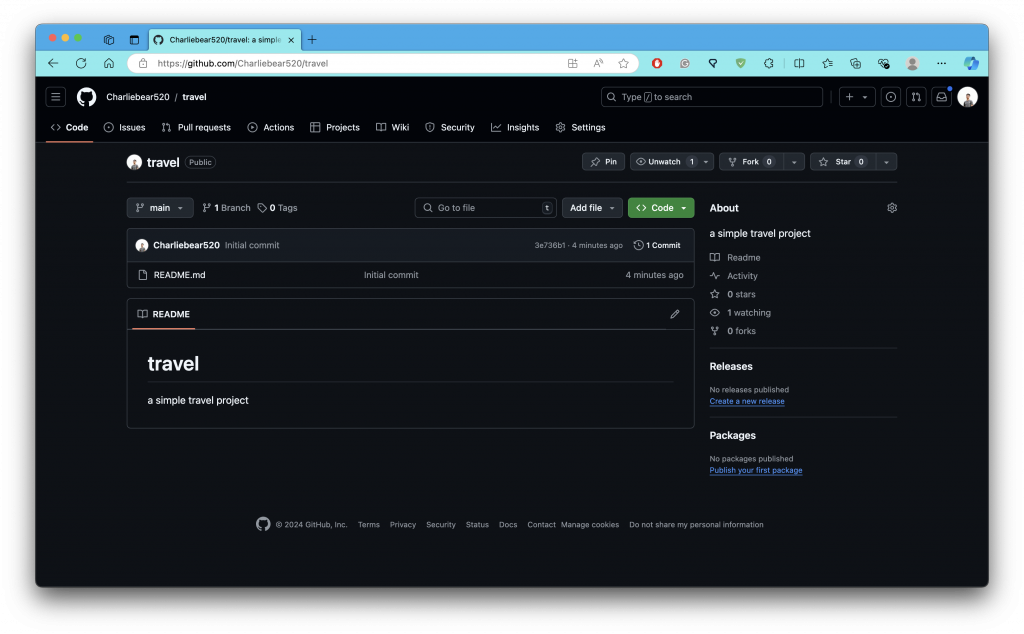The height and width of the screenshot is (634, 1024).
Task: Open the Copilot icon in the browser toolbar
Action: [971, 63]
